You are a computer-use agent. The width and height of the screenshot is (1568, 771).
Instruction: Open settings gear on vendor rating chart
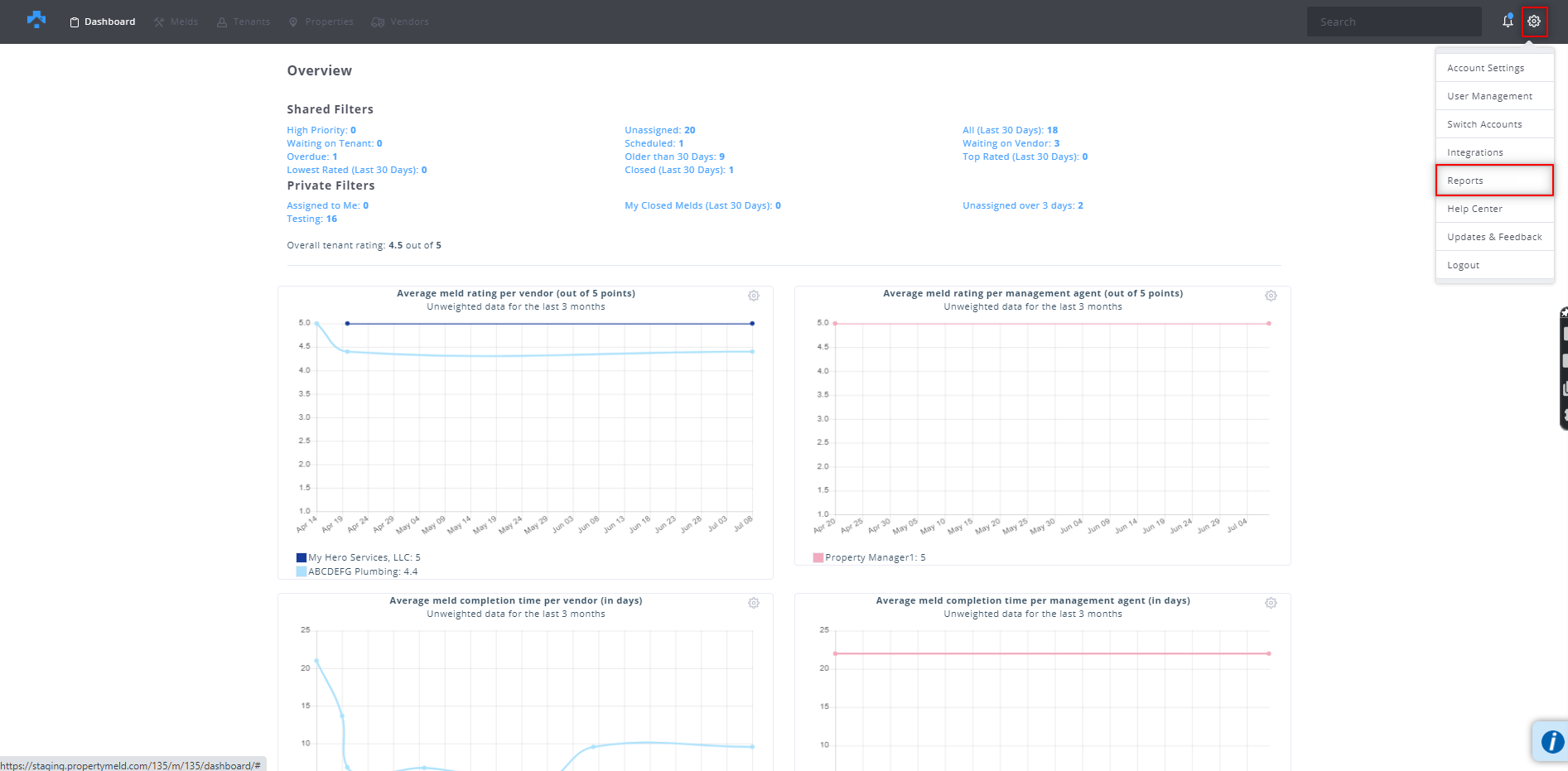click(753, 296)
